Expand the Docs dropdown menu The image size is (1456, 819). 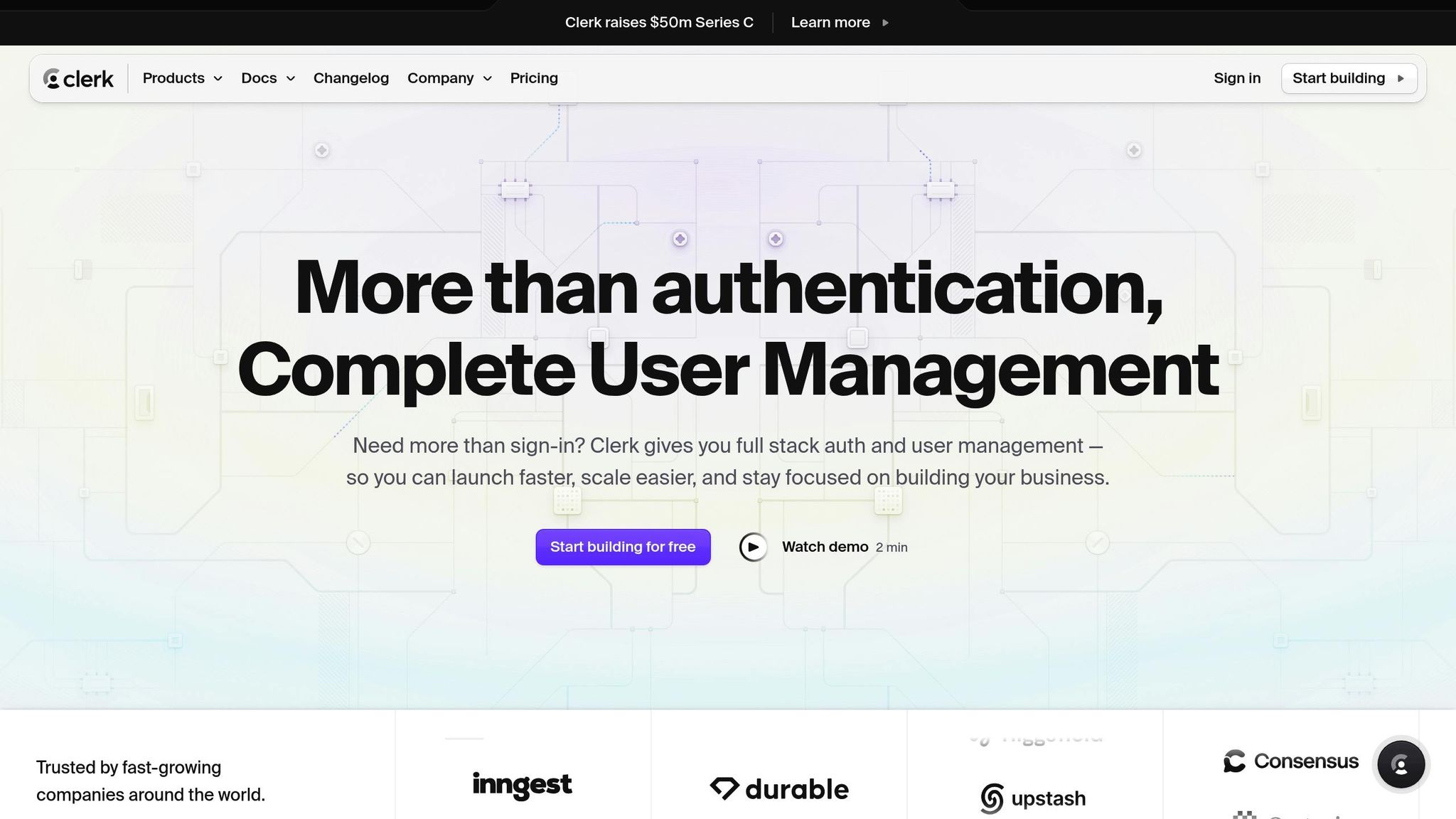tap(267, 79)
